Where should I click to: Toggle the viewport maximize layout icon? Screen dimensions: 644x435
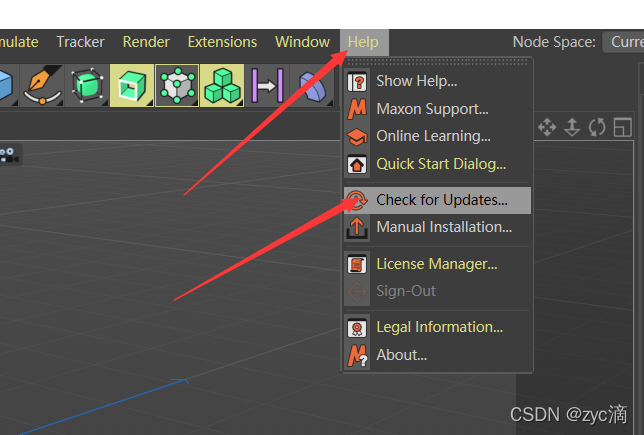[x=623, y=127]
